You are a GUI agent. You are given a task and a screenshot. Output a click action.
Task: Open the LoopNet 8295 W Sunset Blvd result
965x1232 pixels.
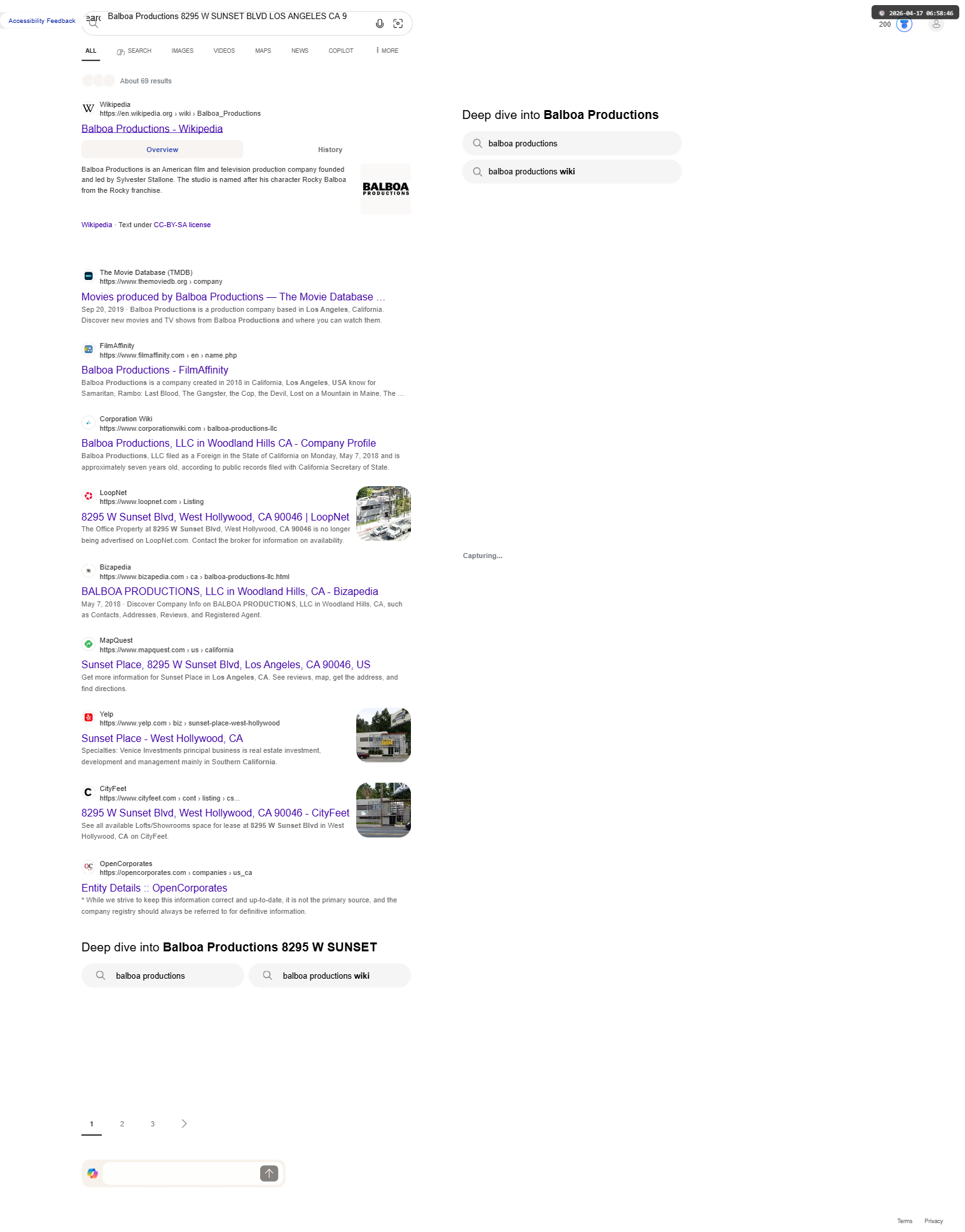tap(215, 517)
